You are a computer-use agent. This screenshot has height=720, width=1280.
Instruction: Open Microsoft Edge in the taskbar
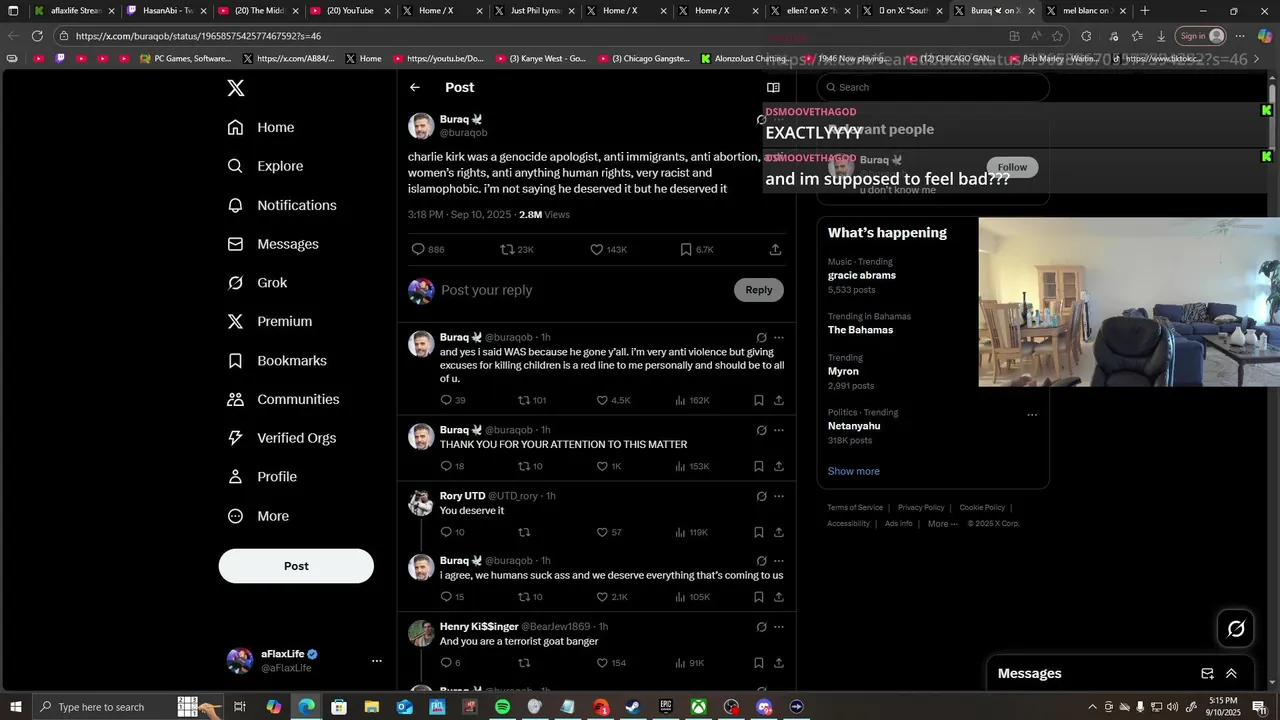[306, 707]
